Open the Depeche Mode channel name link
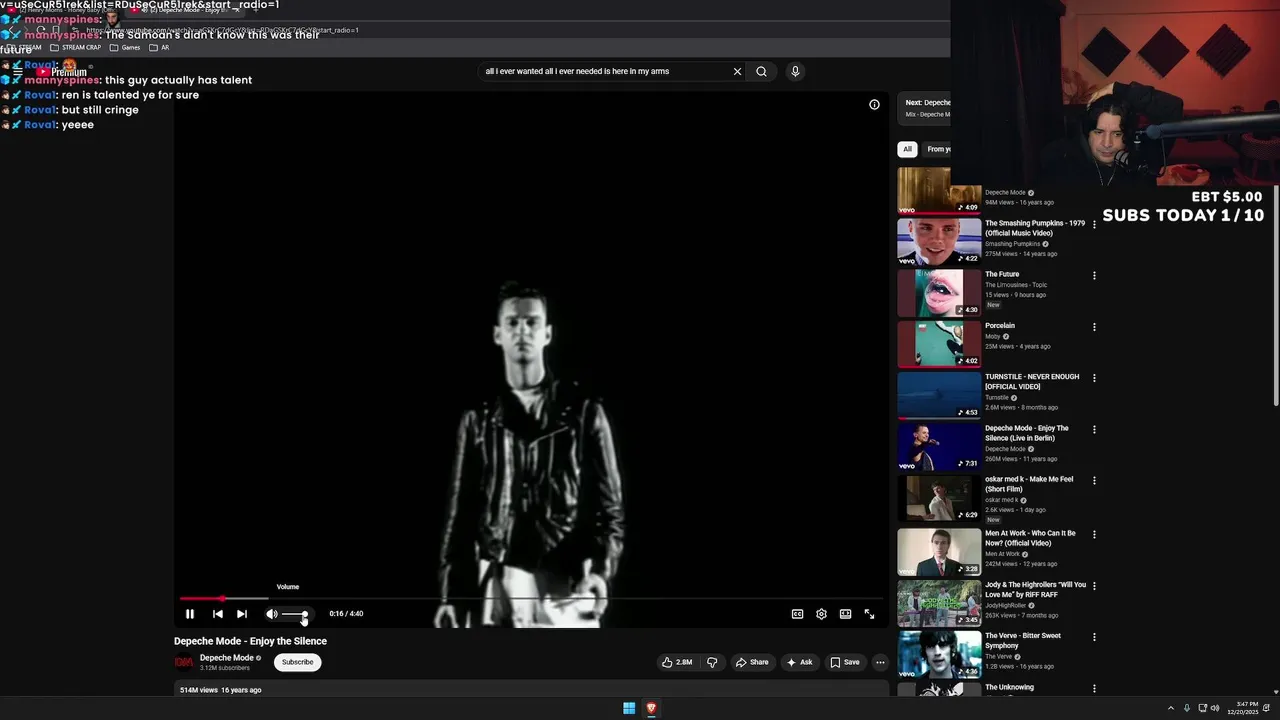Viewport: 1280px width, 720px height. pyautogui.click(x=226, y=658)
